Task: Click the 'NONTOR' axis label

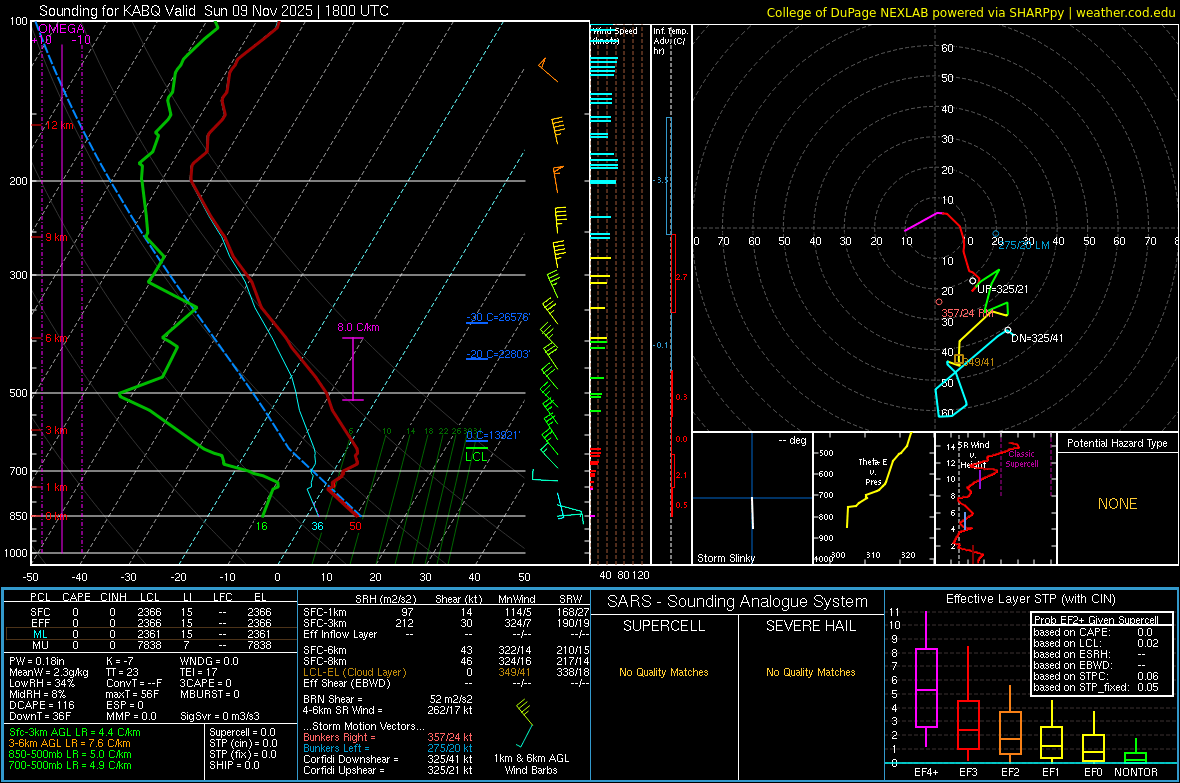Action: pyautogui.click(x=1136, y=772)
